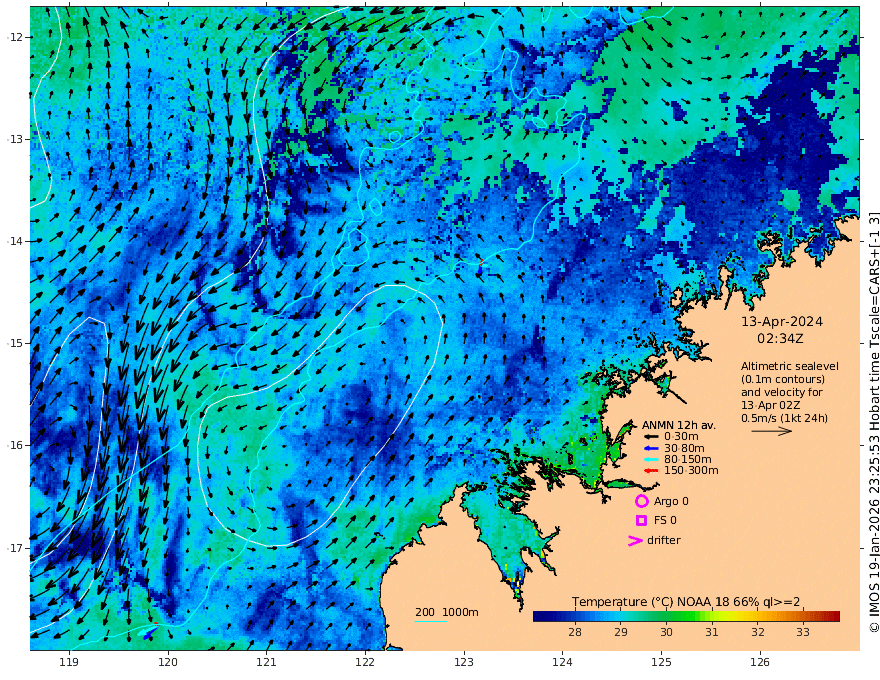This screenshot has width=880, height=680.
Task: Click the longitude axis label '123'
Action: click(x=464, y=662)
